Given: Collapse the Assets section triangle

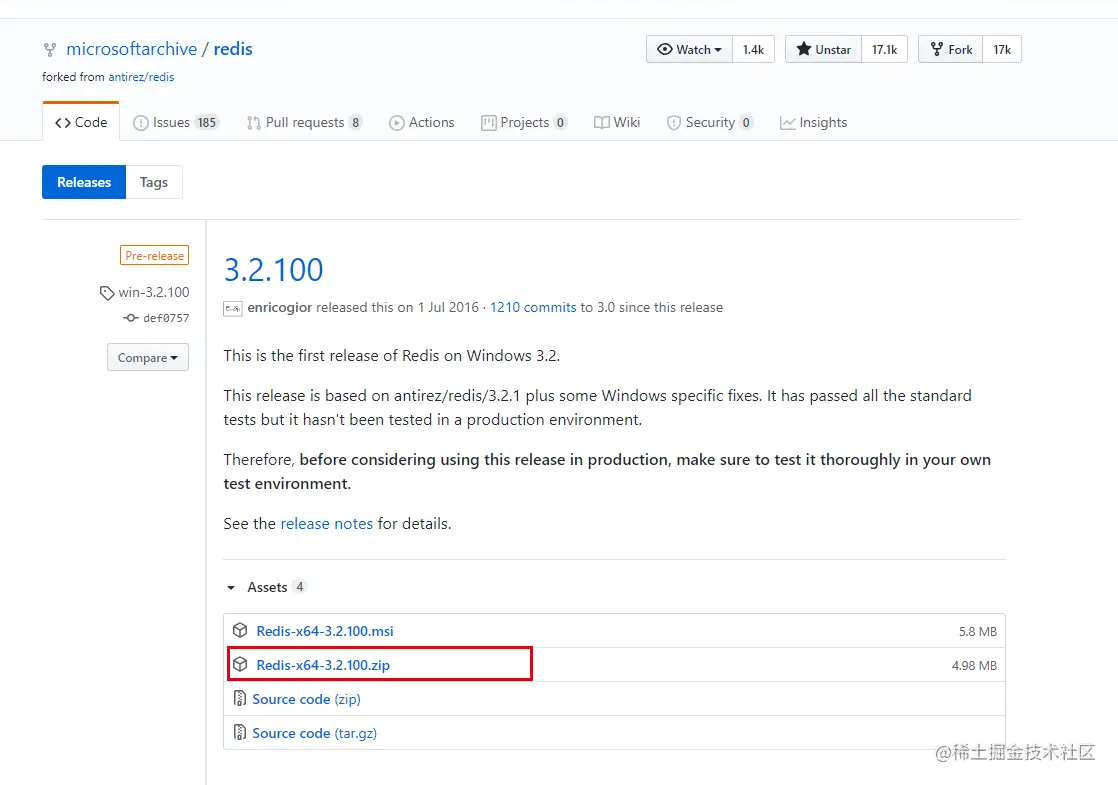Looking at the screenshot, I should click(x=231, y=588).
